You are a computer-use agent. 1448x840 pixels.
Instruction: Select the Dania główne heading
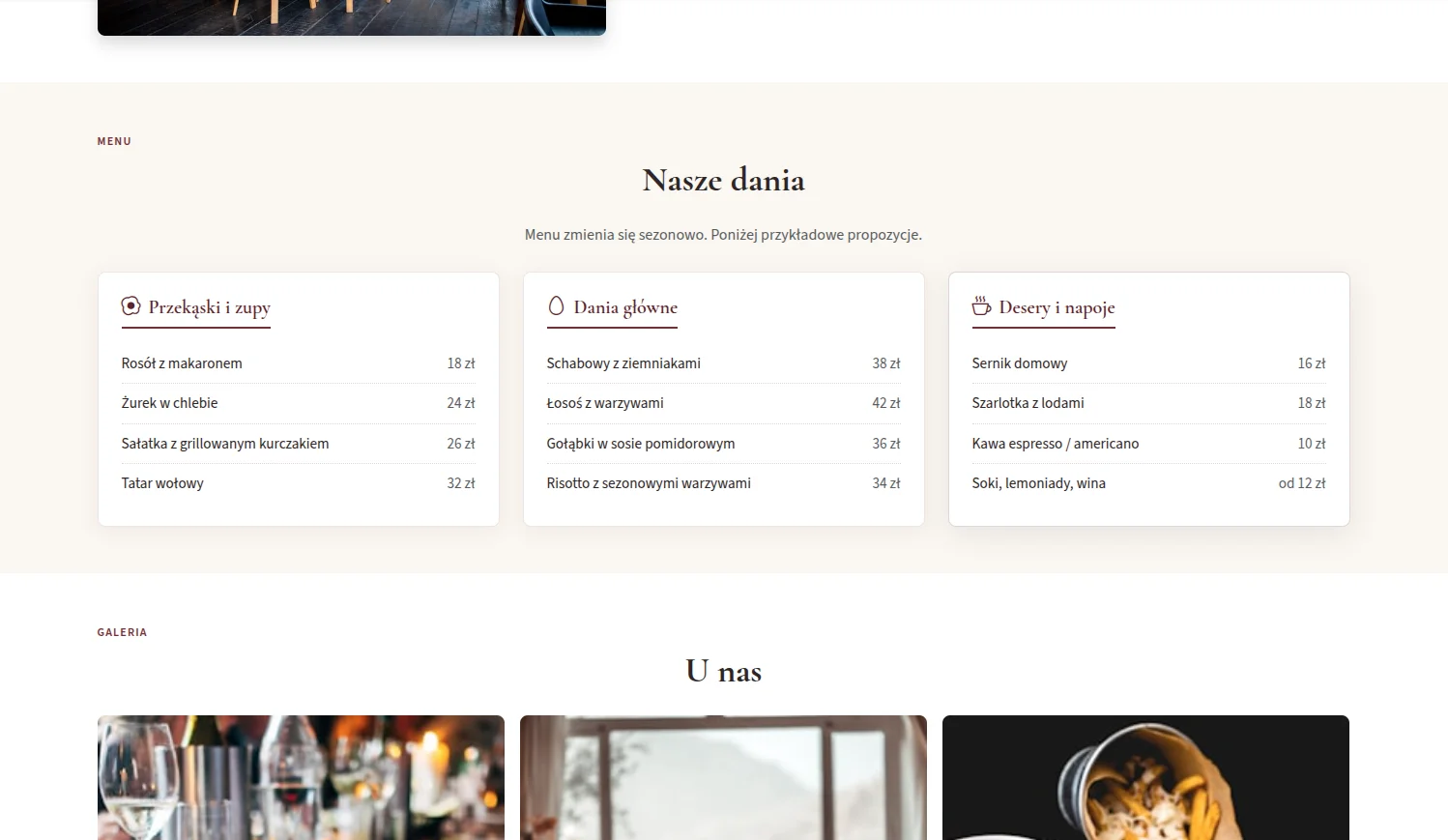coord(625,307)
